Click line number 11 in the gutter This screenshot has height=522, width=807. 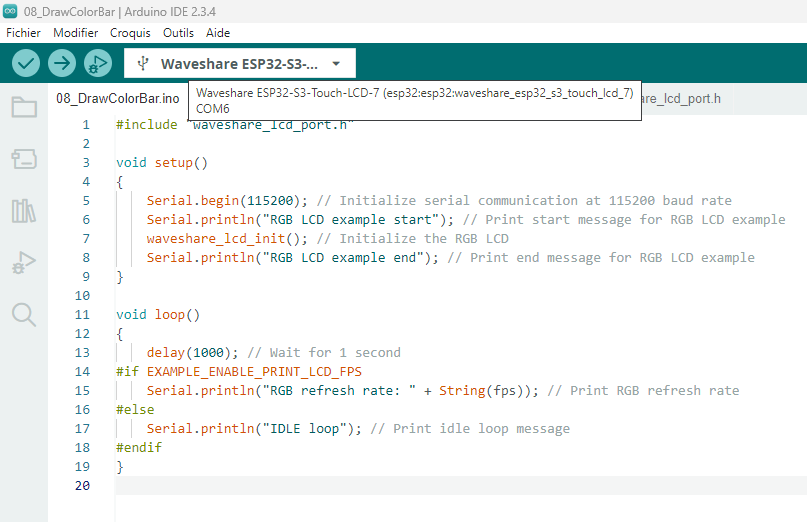click(82, 315)
